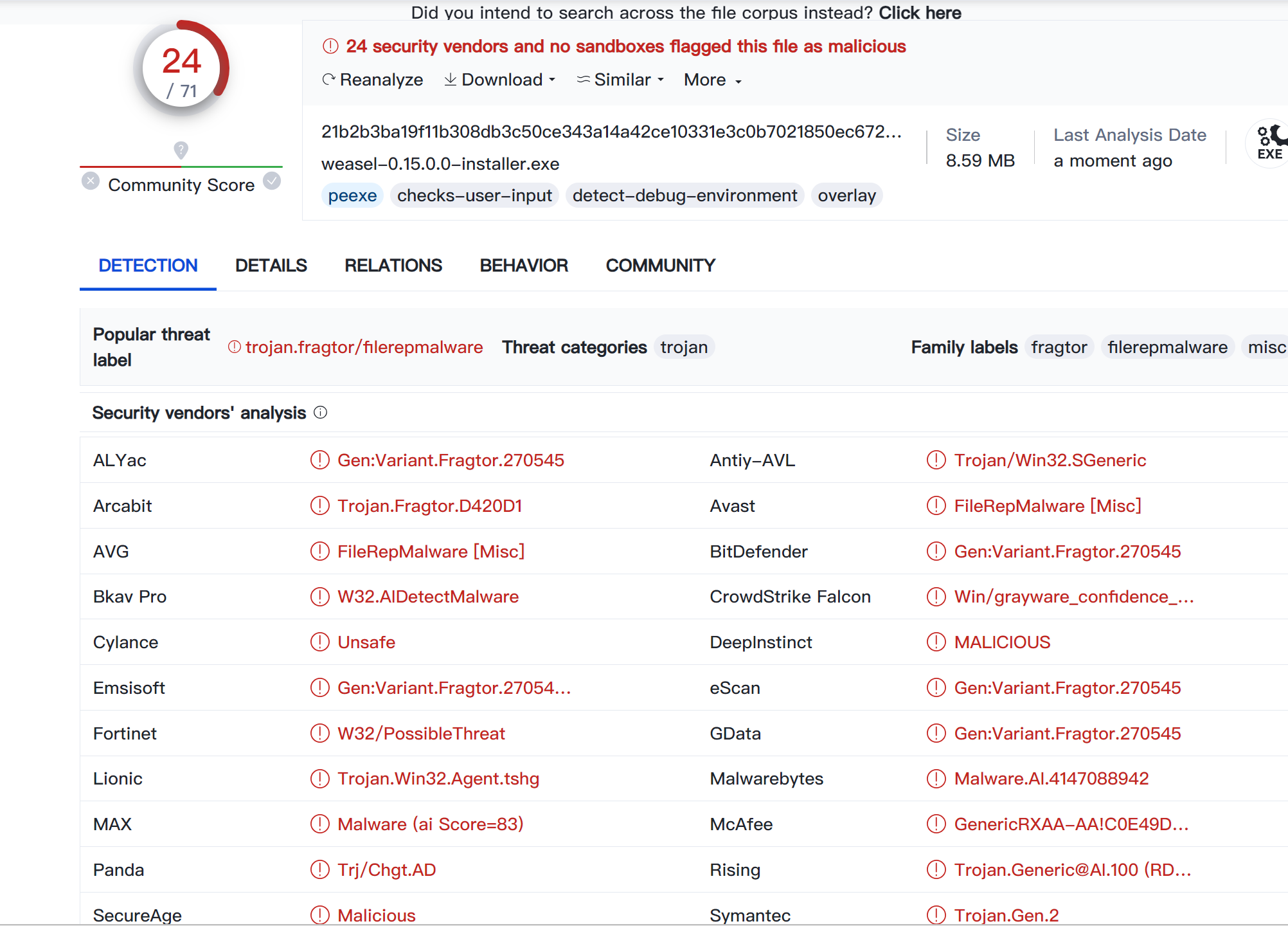Open the Similar dropdown
Viewport: 1288px width, 926px height.
pos(620,79)
